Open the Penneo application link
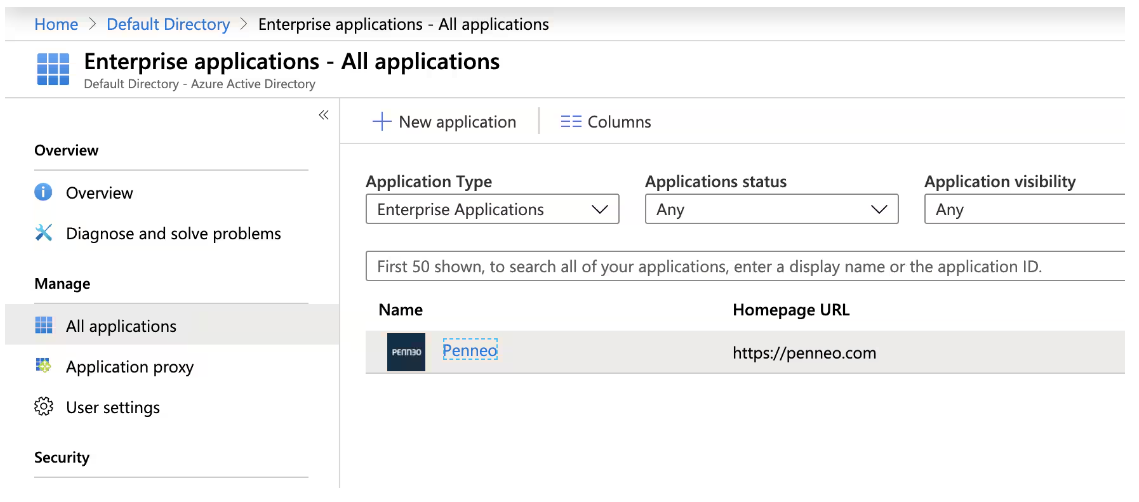The image size is (1139, 502). 470,350
